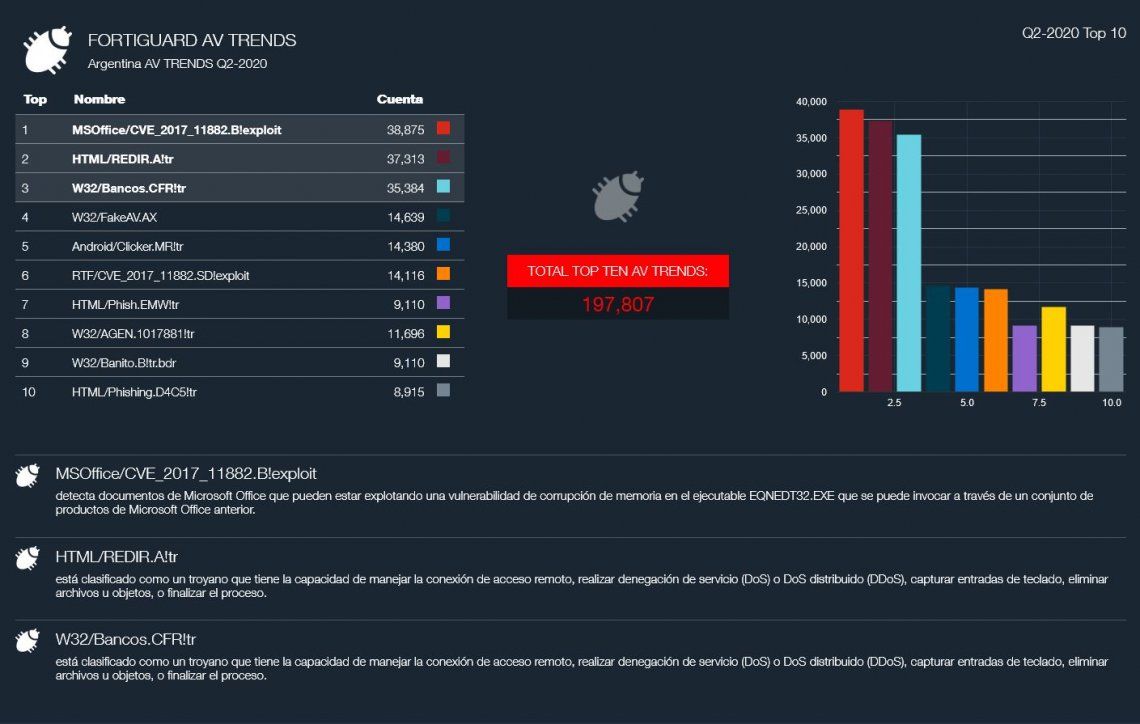The height and width of the screenshot is (724, 1140).
Task: Click the Q2-2020 Top 10 label
Action: tap(1073, 33)
